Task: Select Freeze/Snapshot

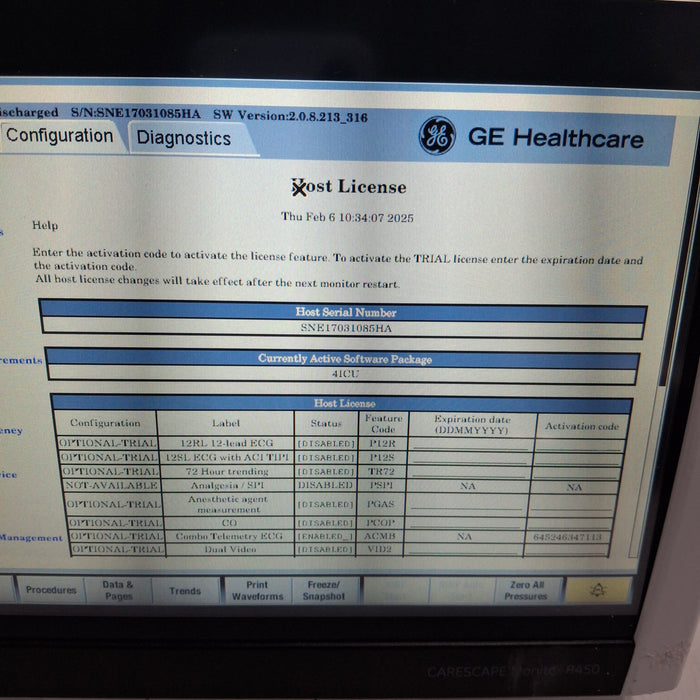Action: [324, 591]
